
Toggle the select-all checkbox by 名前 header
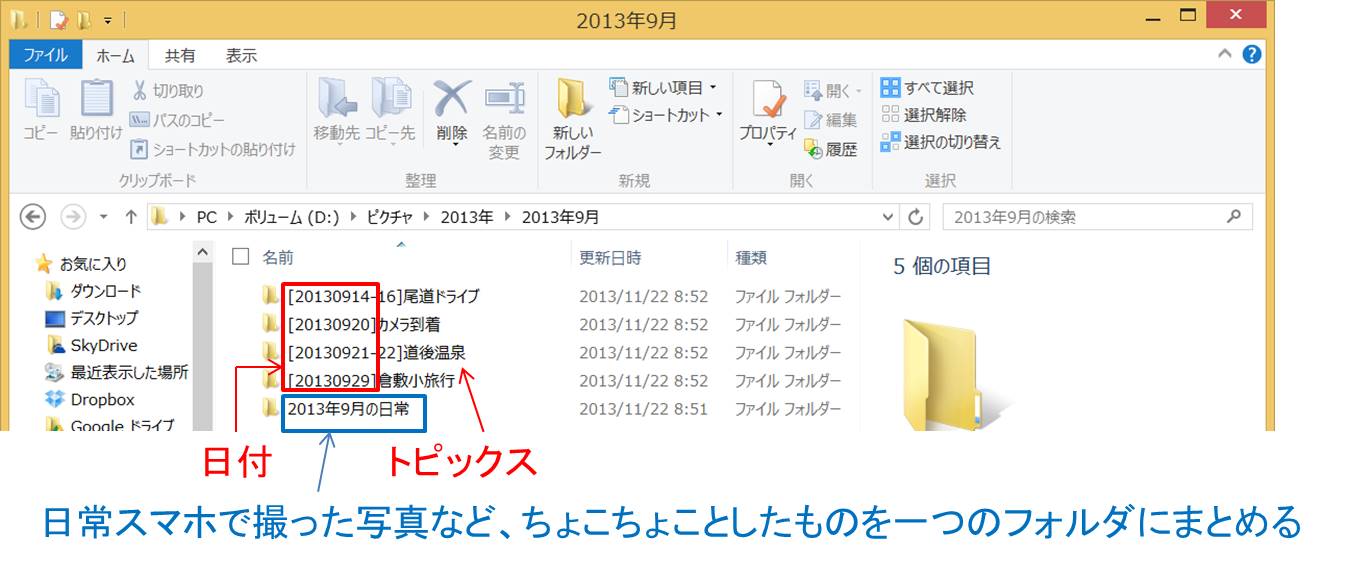240,257
